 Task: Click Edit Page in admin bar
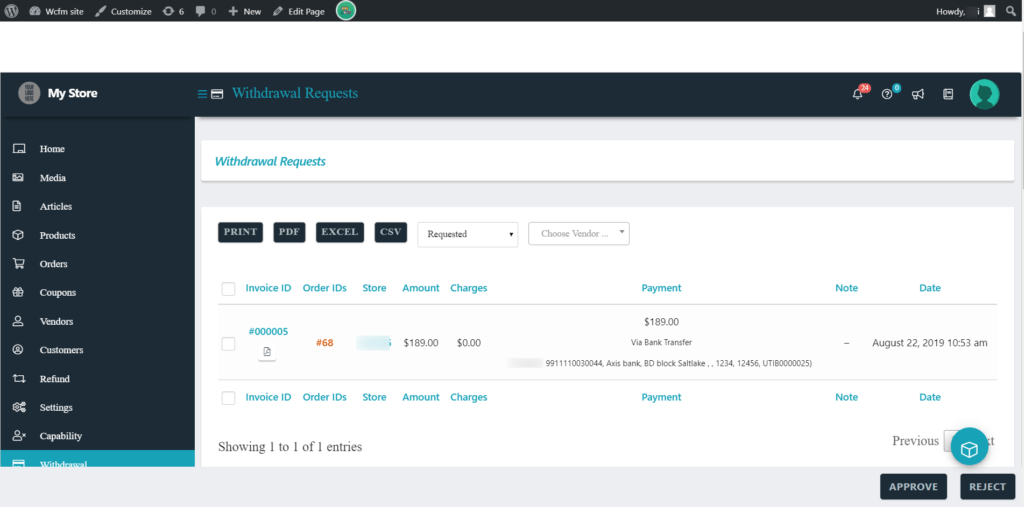[298, 11]
